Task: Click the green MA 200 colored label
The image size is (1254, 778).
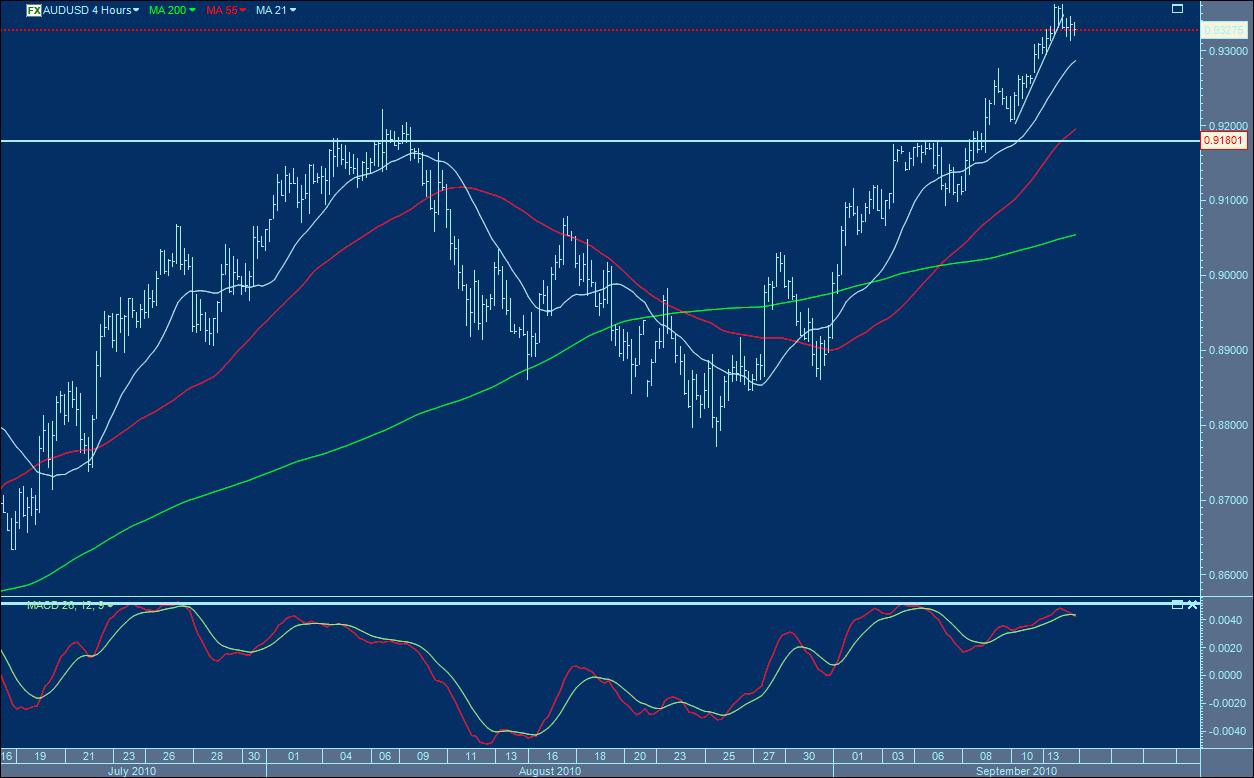Action: pos(165,9)
